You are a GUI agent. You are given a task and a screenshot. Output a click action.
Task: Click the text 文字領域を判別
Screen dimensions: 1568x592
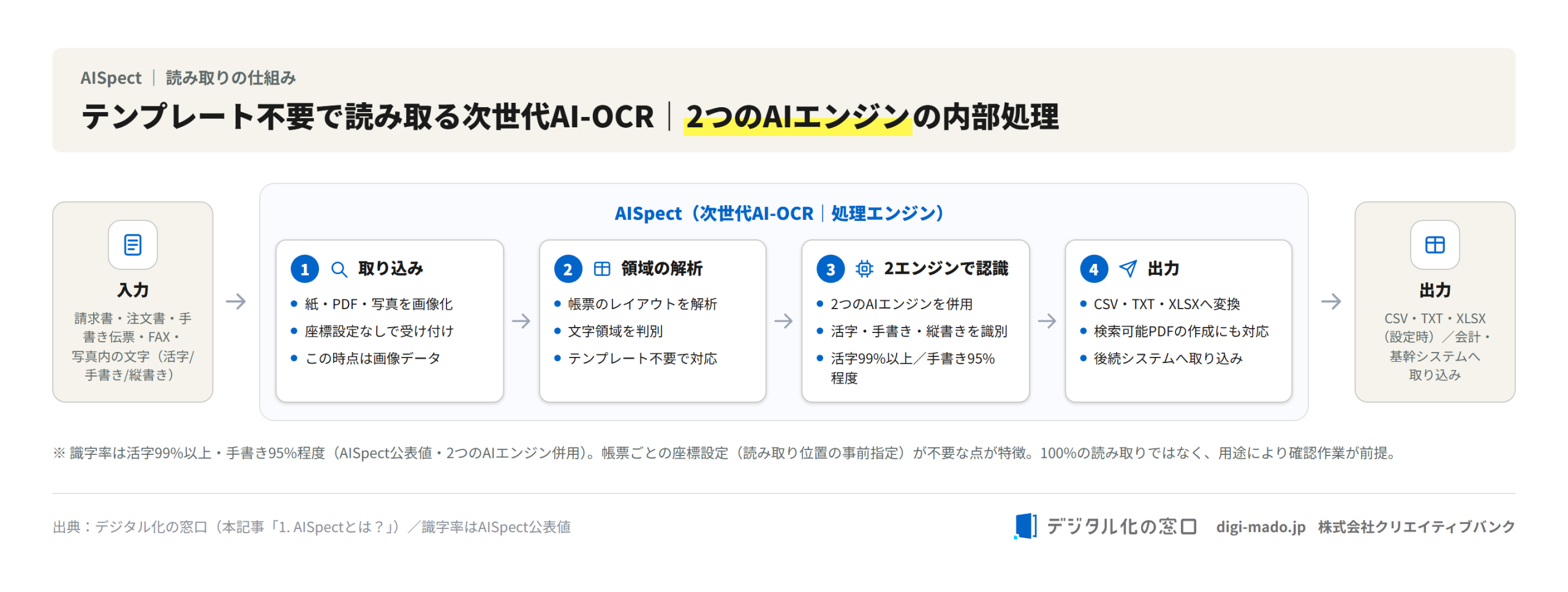pyautogui.click(x=615, y=331)
